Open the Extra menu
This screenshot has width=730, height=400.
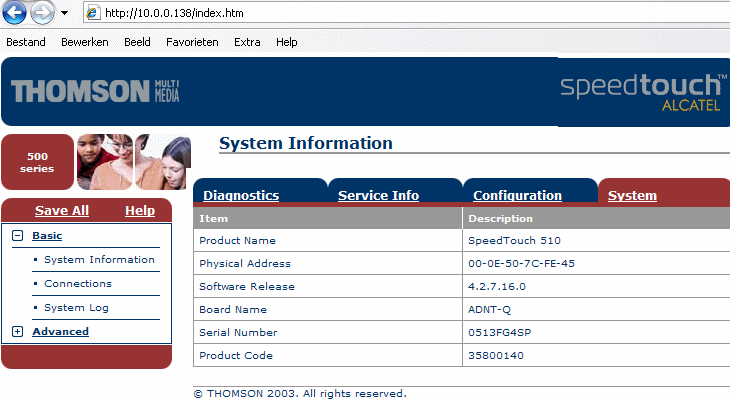point(247,42)
